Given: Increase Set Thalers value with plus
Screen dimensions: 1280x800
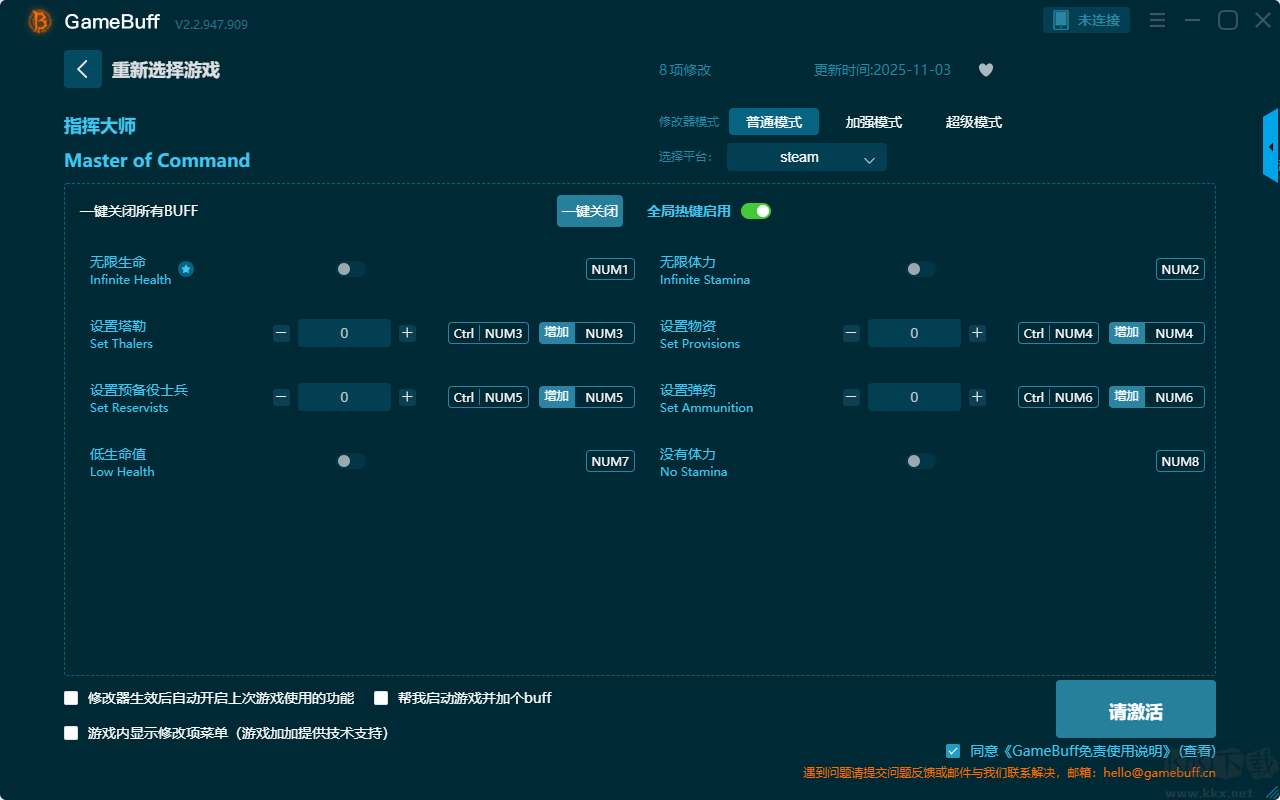Looking at the screenshot, I should [x=408, y=333].
